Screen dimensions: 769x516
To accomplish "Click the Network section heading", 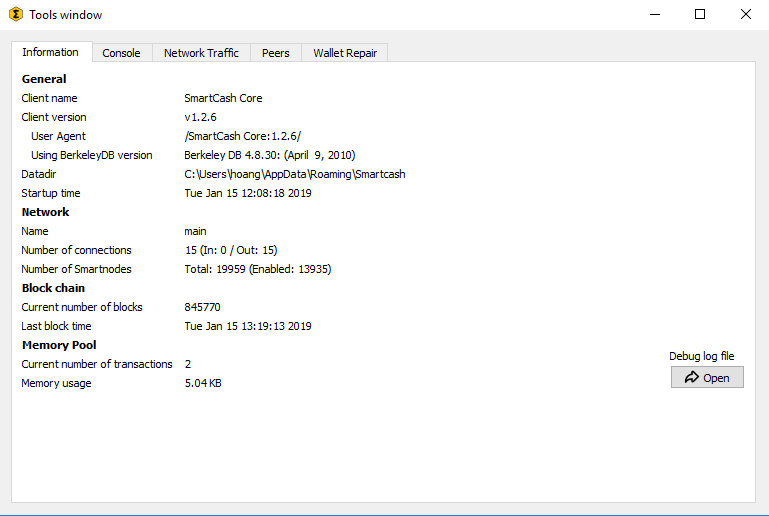I will pyautogui.click(x=45, y=212).
